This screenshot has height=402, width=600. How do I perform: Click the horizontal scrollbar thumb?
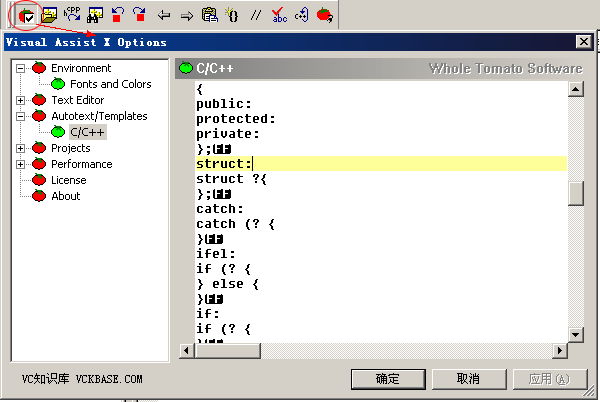[228, 350]
